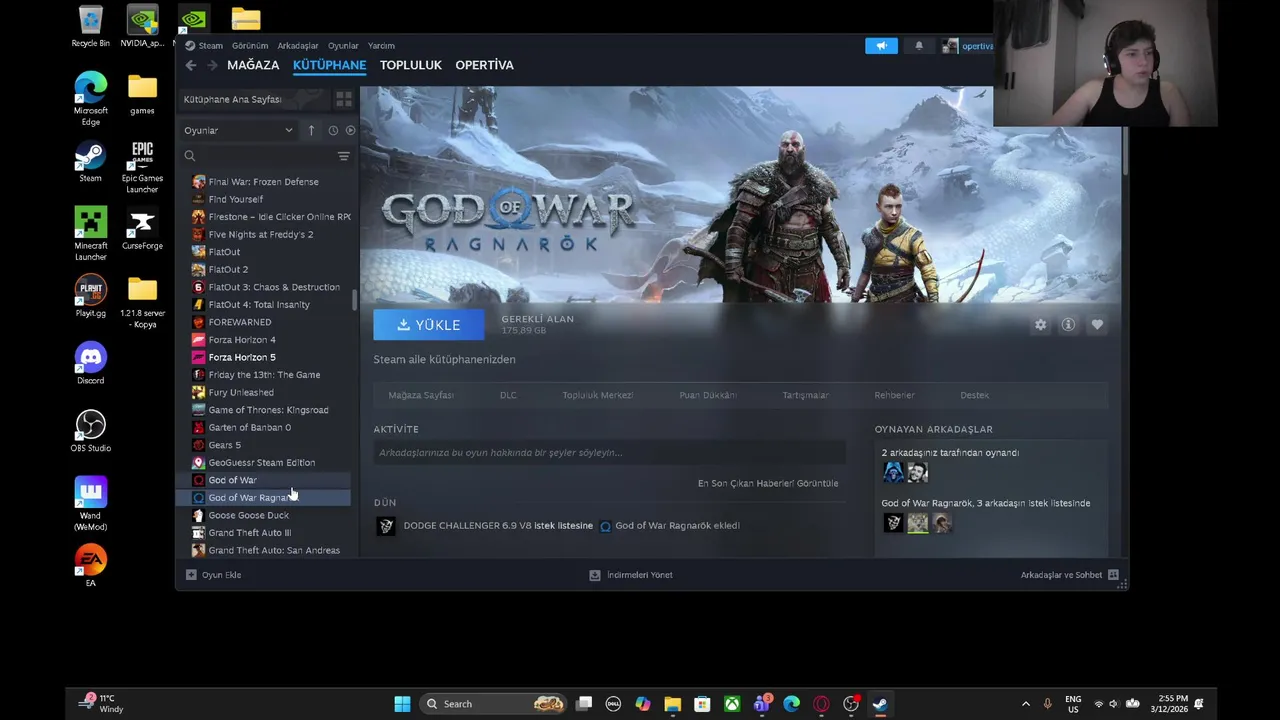
Task: Open the Oyunlar menu in the menu bar
Action: click(343, 46)
